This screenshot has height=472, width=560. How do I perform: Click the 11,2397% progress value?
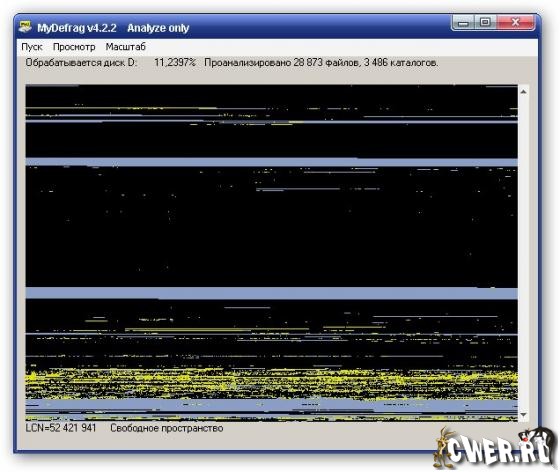tap(175, 62)
